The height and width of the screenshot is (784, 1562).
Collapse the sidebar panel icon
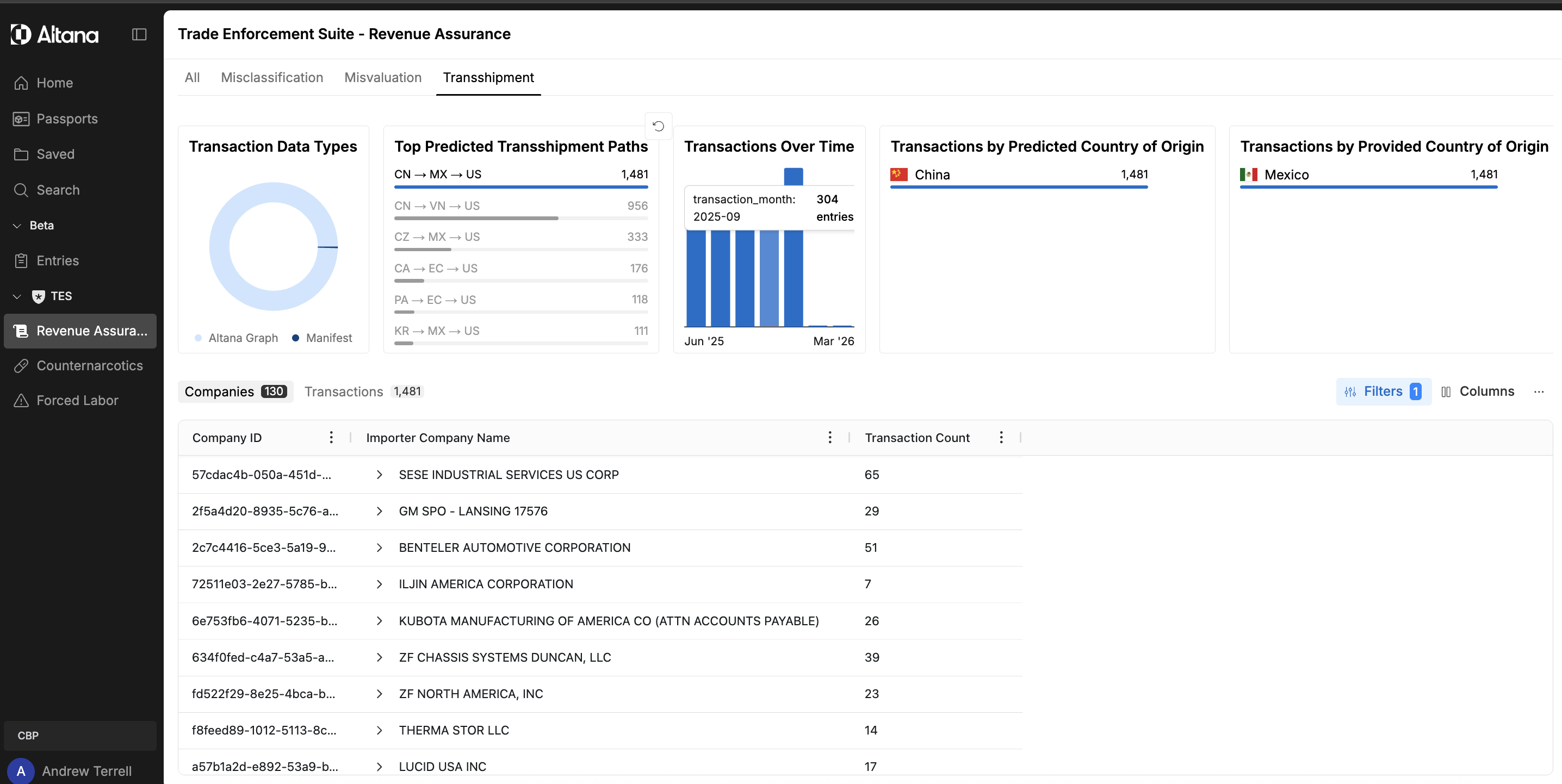[x=139, y=35]
